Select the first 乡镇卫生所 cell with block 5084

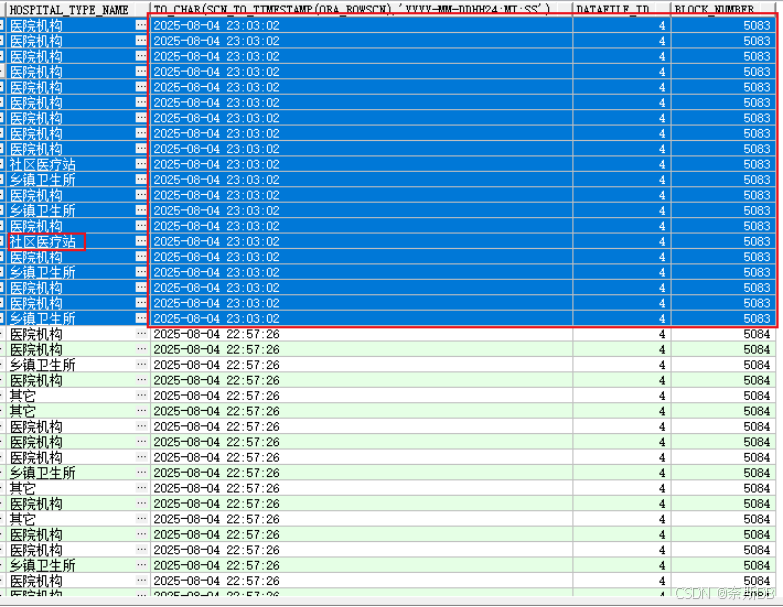coord(71,365)
